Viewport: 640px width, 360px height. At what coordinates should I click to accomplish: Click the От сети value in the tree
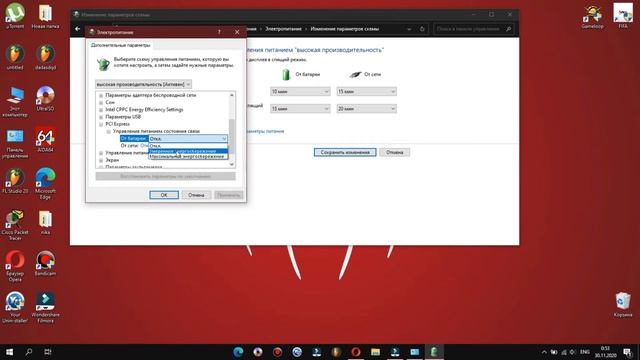click(144, 146)
